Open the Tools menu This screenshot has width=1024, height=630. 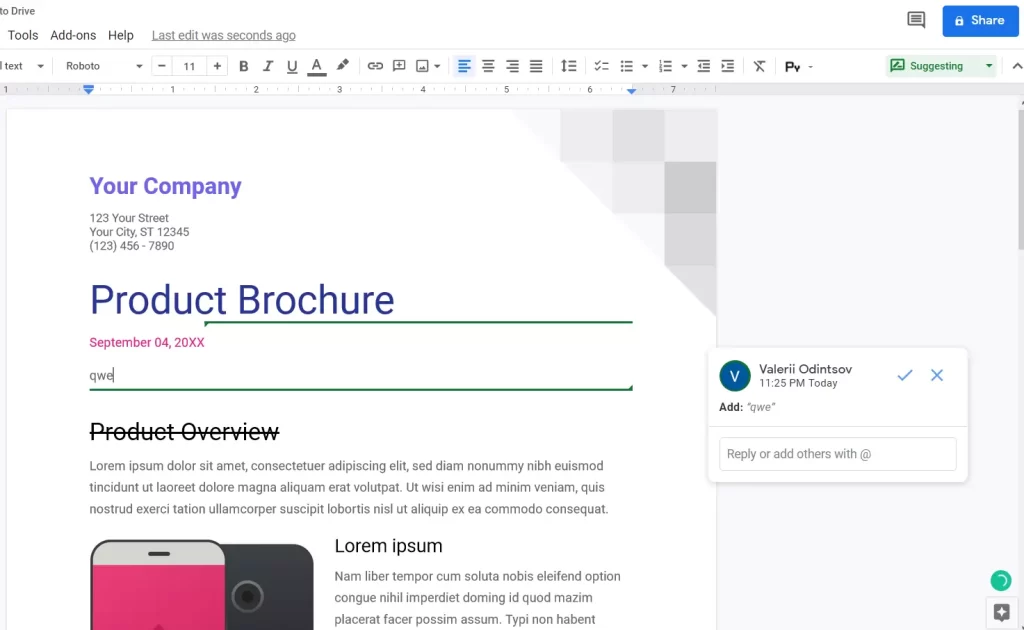point(23,35)
